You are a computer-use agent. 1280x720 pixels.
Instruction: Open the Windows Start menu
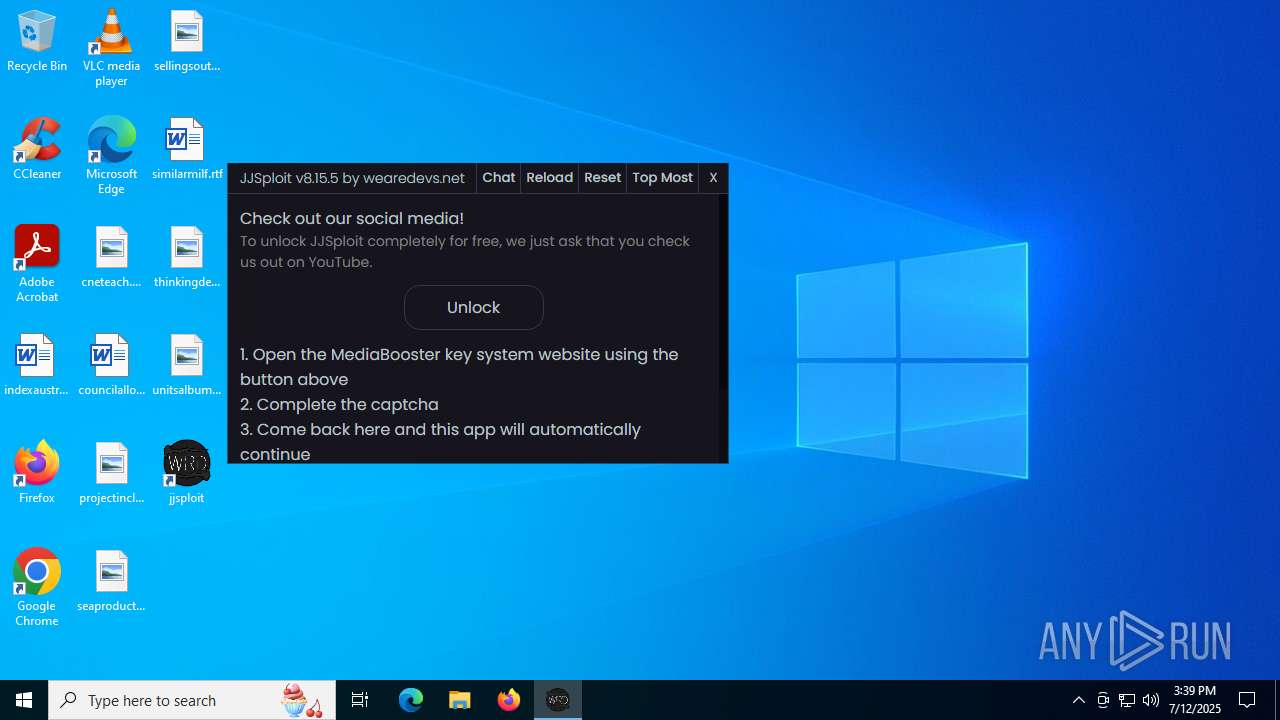click(24, 700)
